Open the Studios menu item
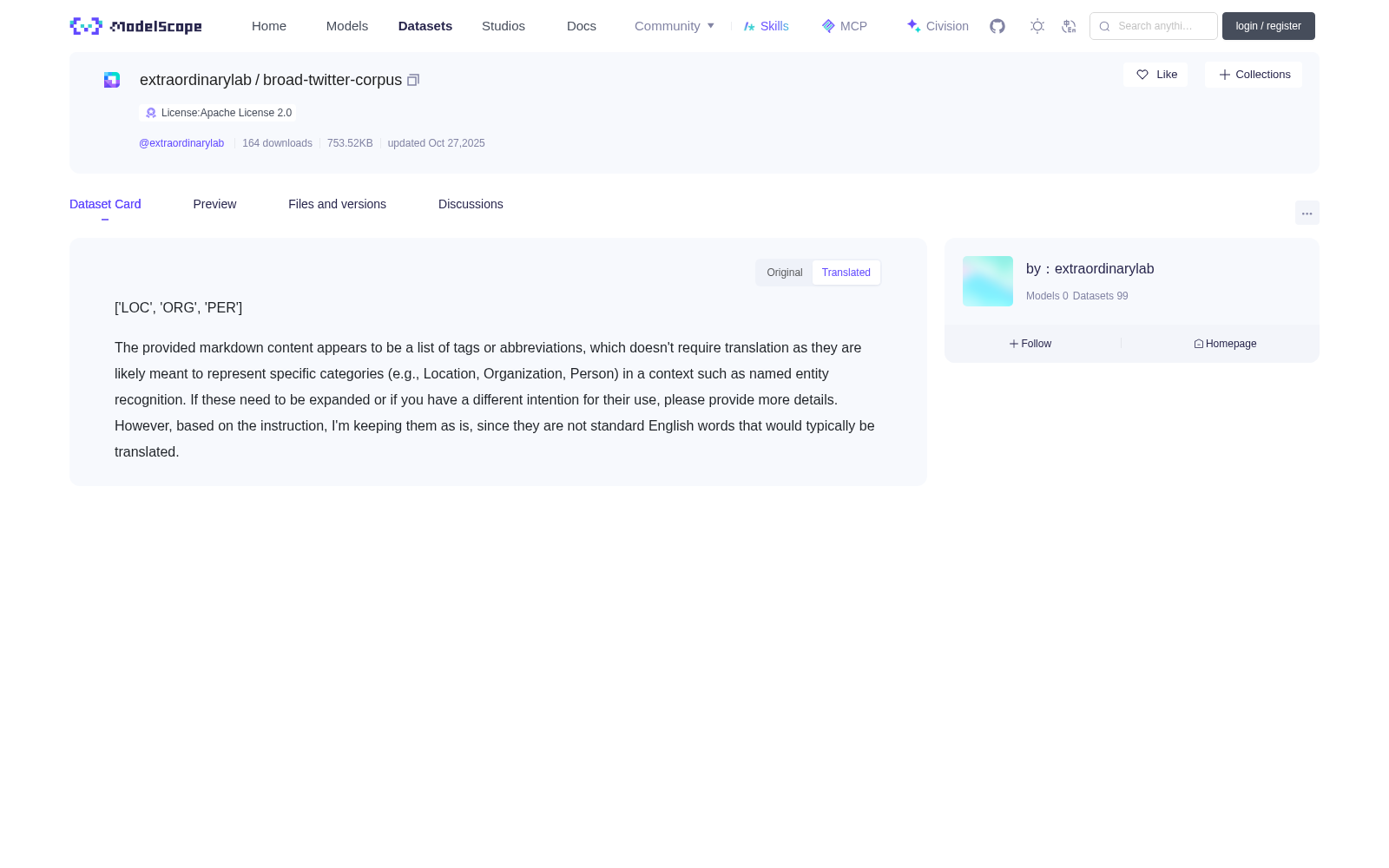Screen dimensions: 1389x868 pyautogui.click(x=504, y=26)
